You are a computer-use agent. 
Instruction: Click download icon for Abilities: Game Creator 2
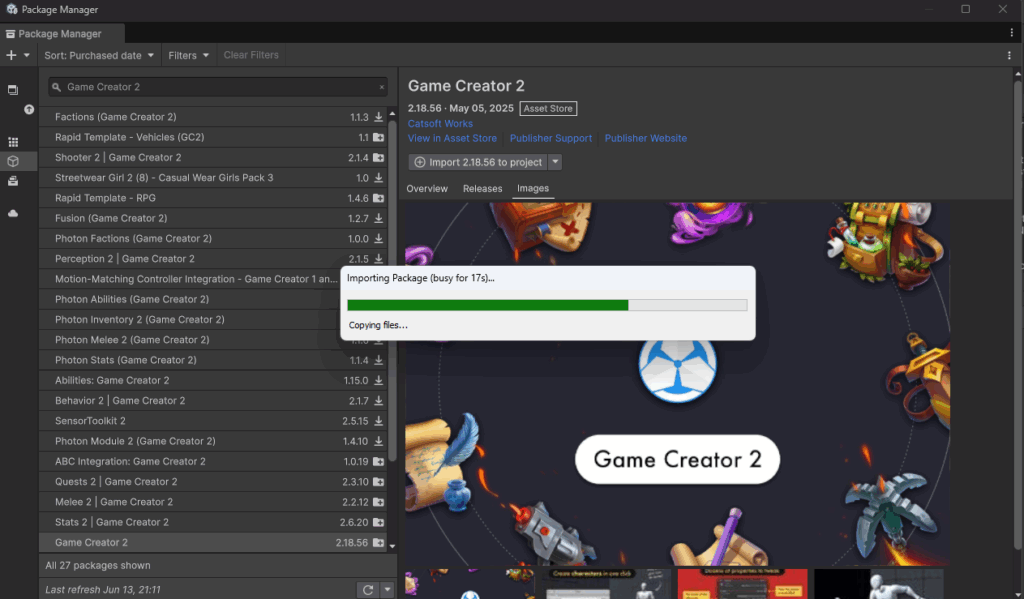pyautogui.click(x=378, y=380)
